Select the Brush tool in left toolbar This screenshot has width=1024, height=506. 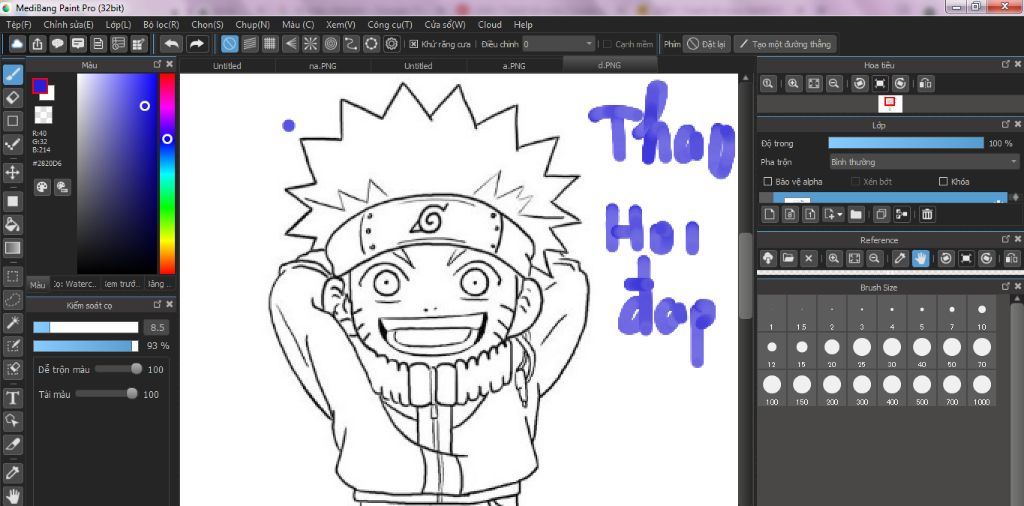click(x=12, y=74)
